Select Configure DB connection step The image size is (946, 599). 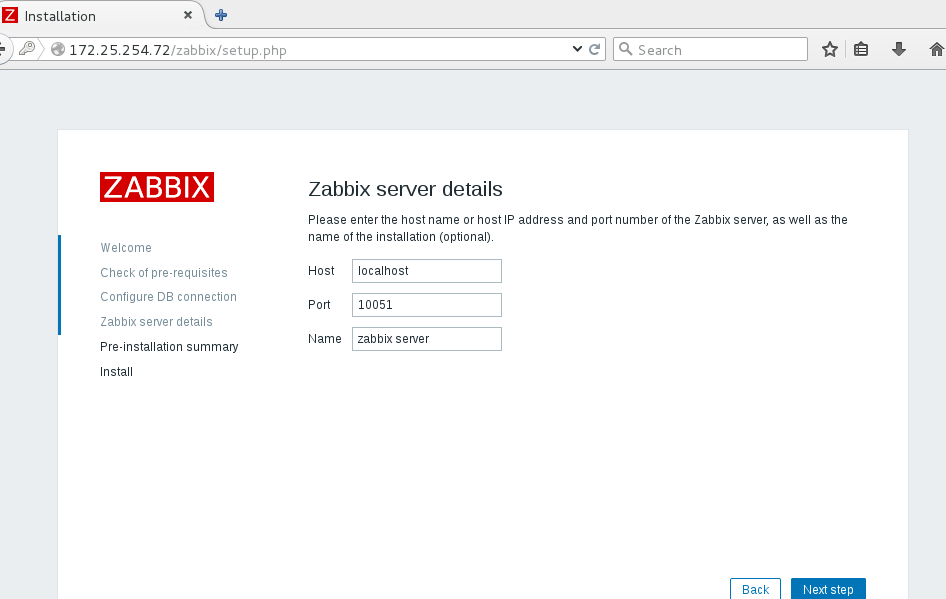coord(168,297)
